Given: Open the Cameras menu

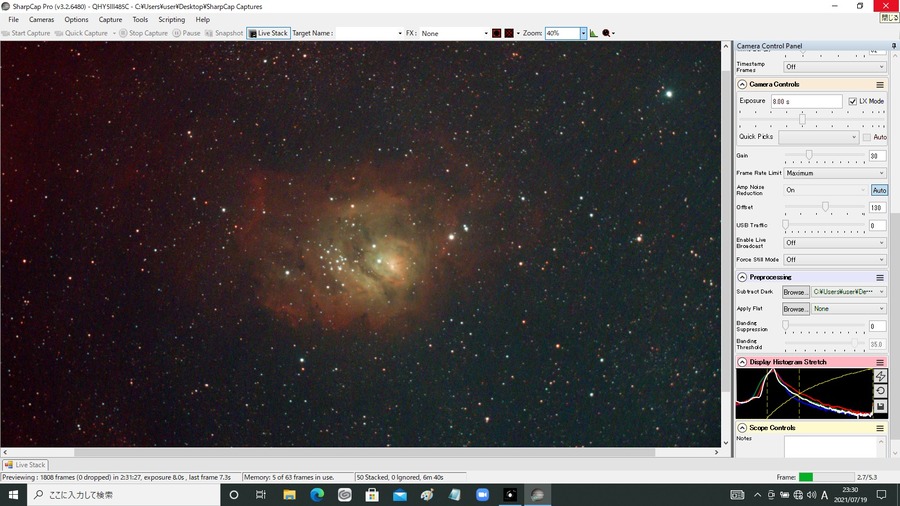Looking at the screenshot, I should tap(41, 20).
